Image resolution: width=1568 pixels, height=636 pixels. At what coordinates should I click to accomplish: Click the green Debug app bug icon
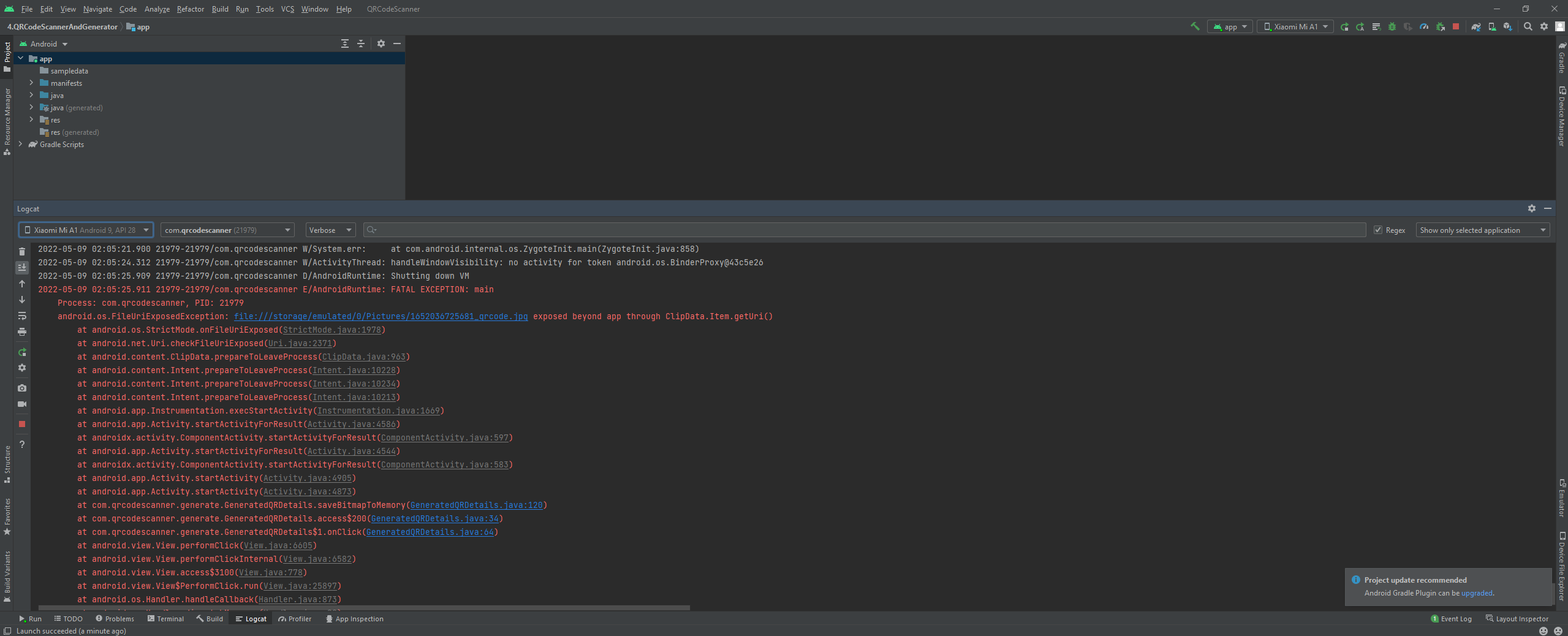pyautogui.click(x=1392, y=26)
